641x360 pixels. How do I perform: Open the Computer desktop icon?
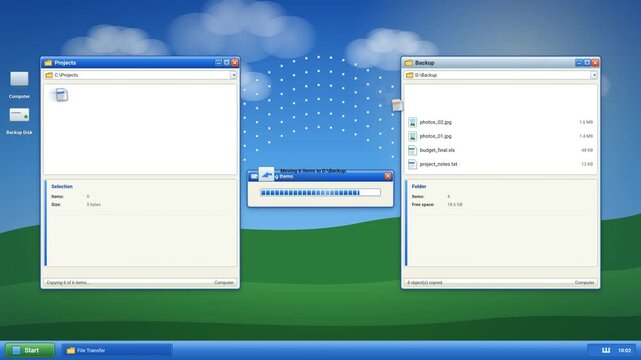(19, 79)
